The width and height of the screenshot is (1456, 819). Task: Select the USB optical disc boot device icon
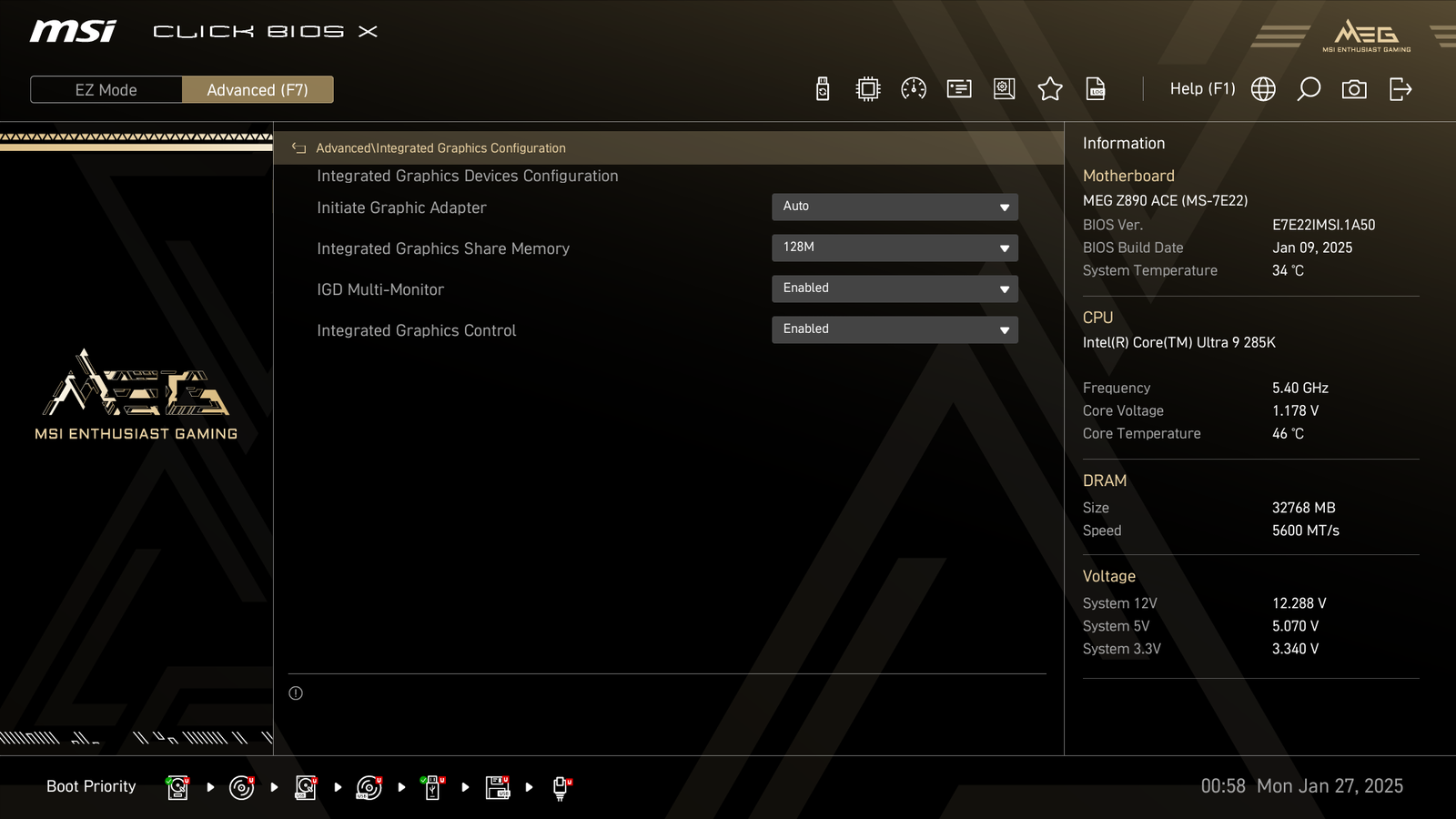click(x=369, y=787)
